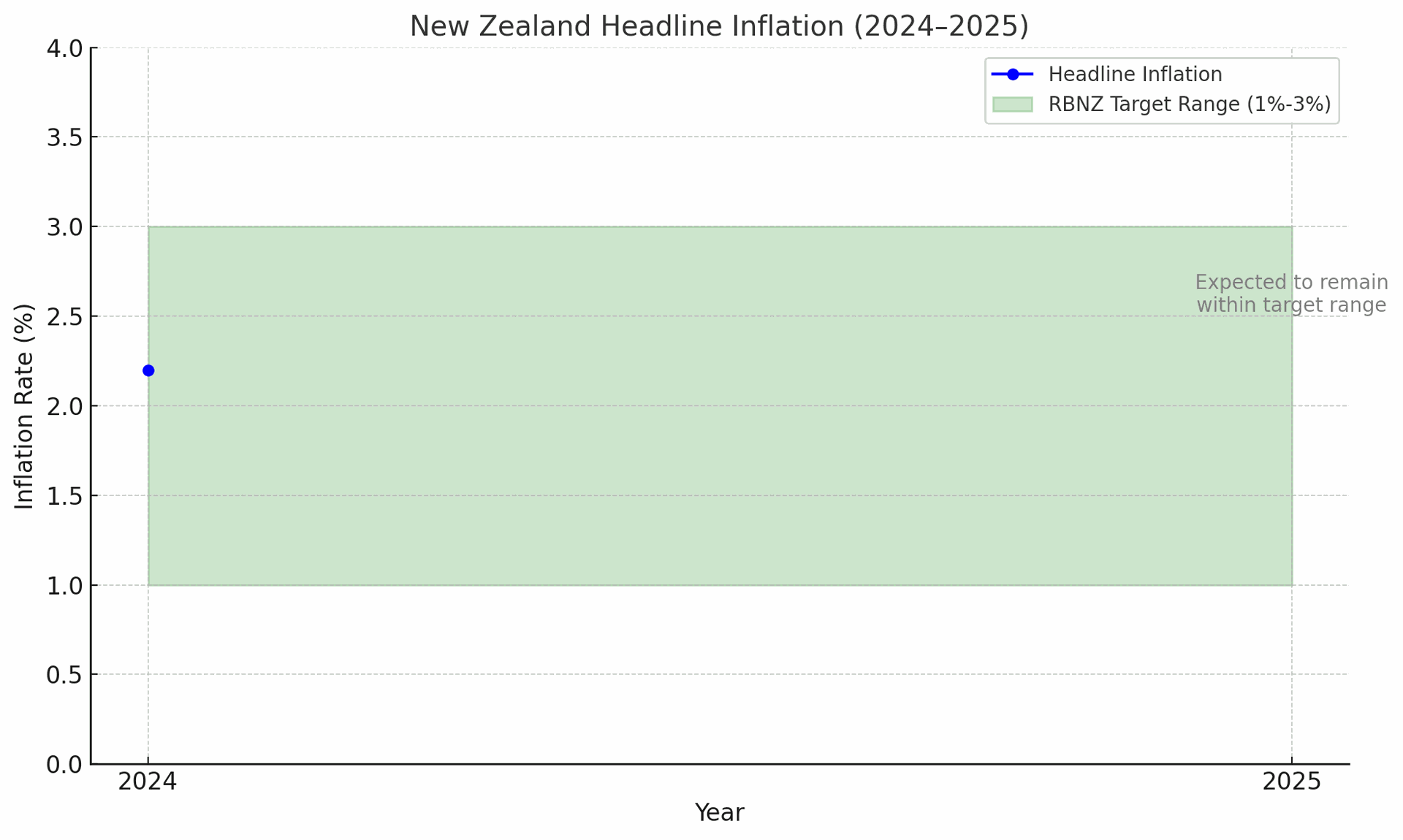Viewport: 1403px width, 840px height.
Task: Click the 2.5 y-axis tick label
Action: pyautogui.click(x=64, y=316)
